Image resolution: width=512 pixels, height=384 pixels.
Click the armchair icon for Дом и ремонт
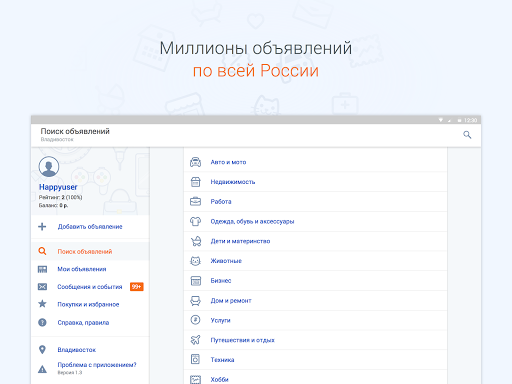tap(195, 301)
